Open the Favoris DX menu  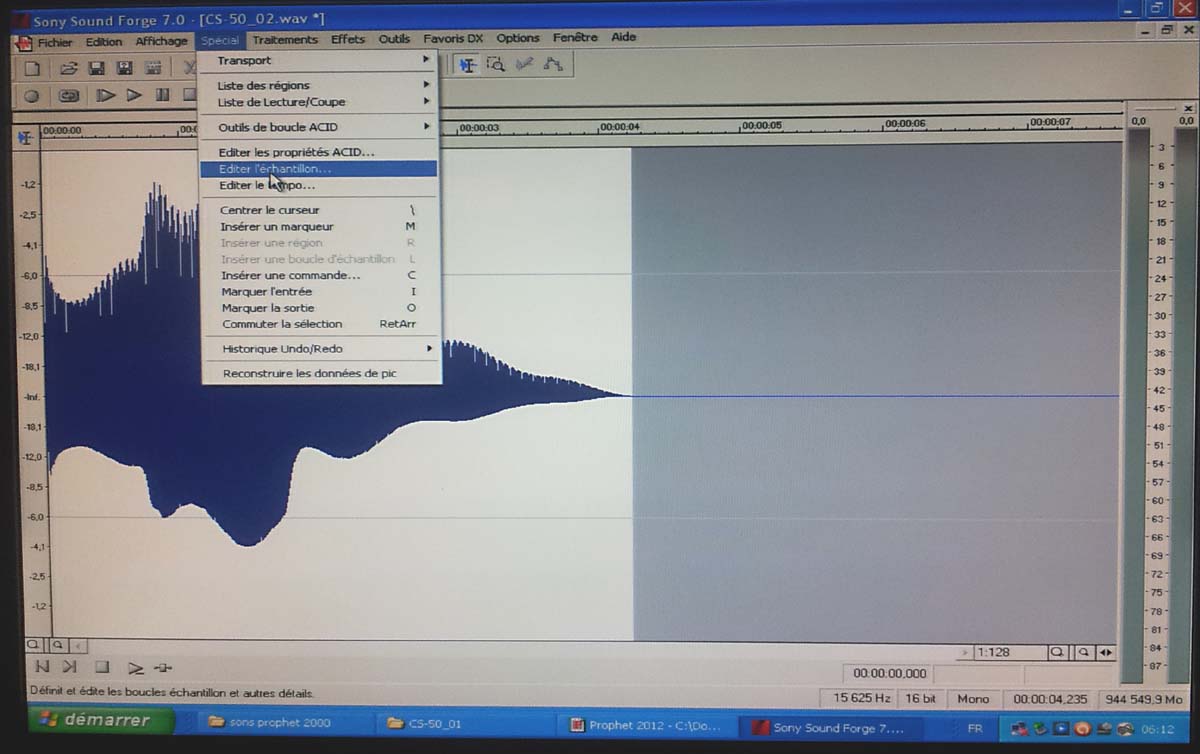[453, 39]
